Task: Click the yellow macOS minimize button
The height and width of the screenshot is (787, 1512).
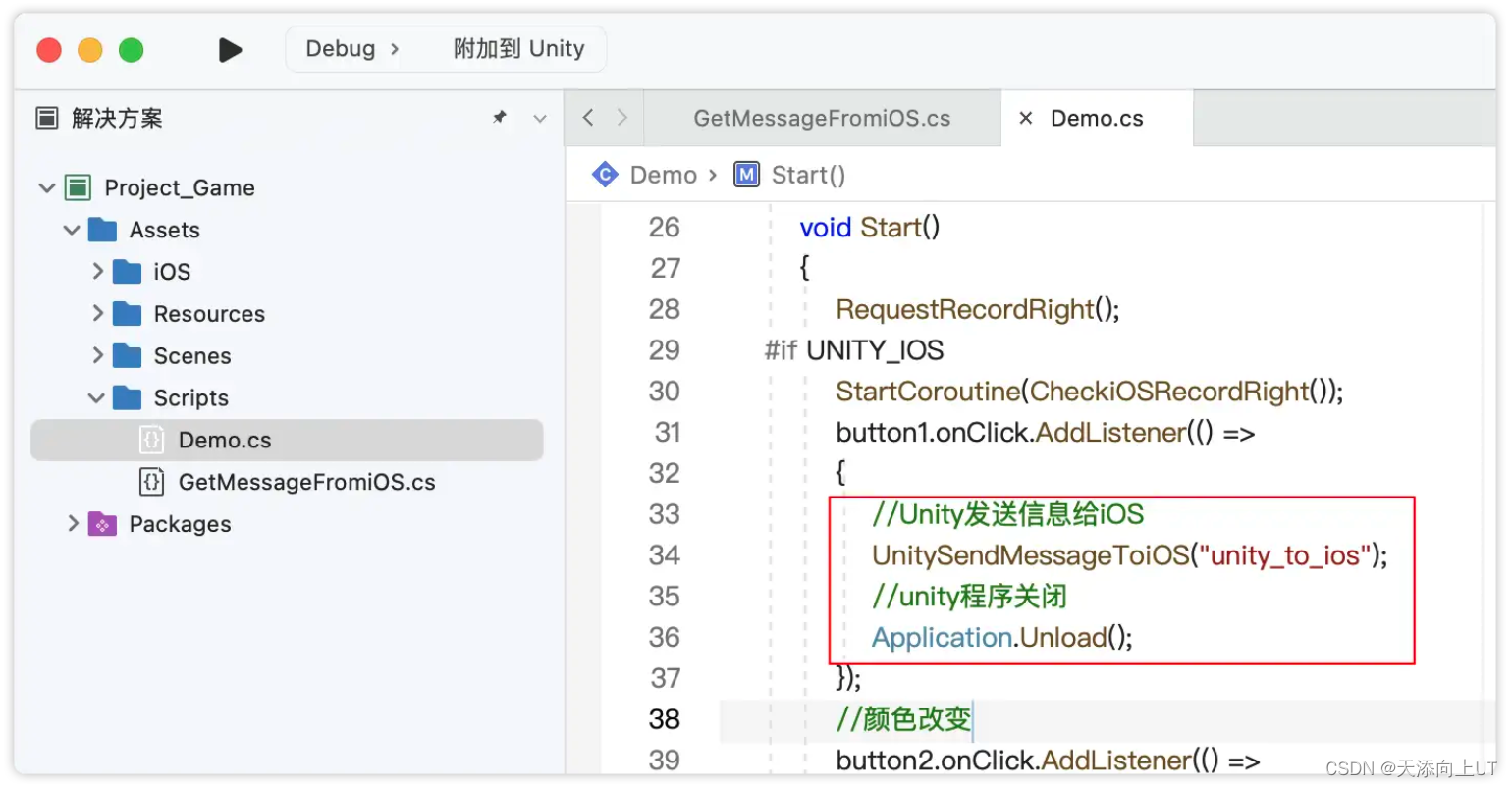Action: coord(89,49)
